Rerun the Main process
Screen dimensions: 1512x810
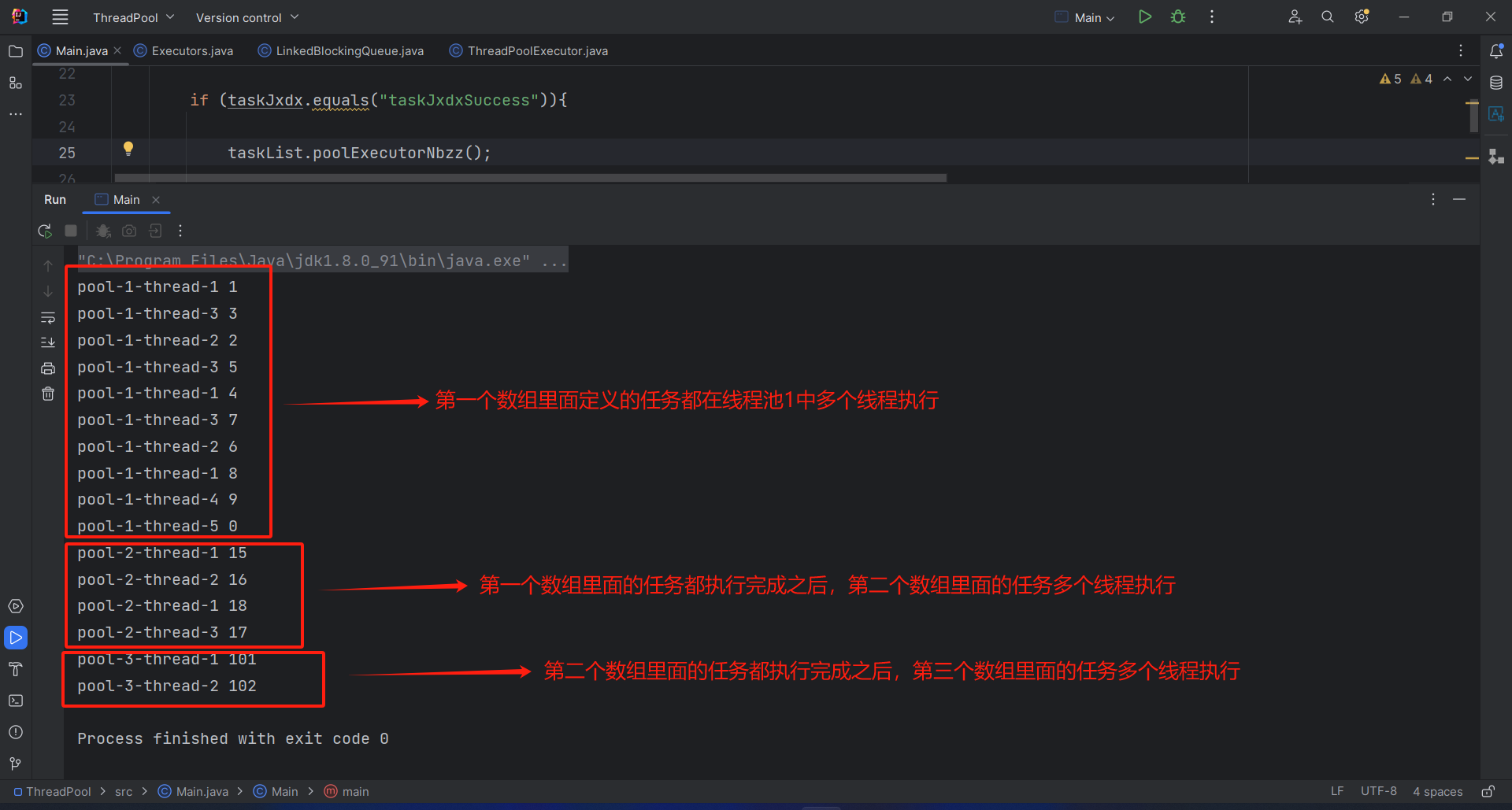(45, 231)
